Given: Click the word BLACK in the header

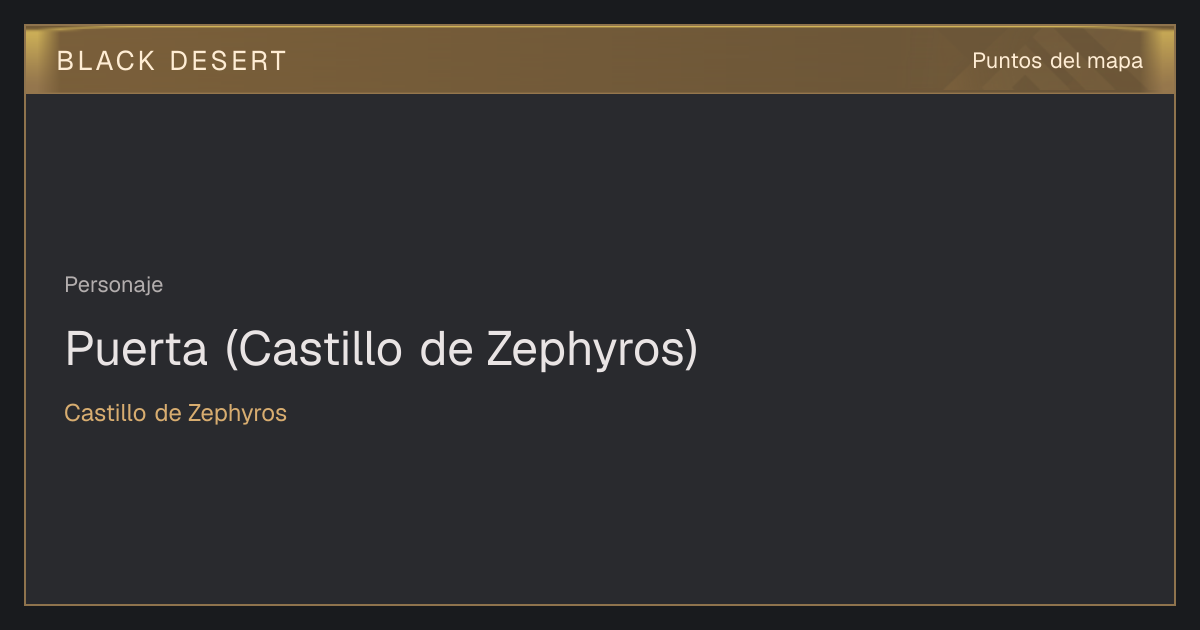Looking at the screenshot, I should (x=106, y=61).
